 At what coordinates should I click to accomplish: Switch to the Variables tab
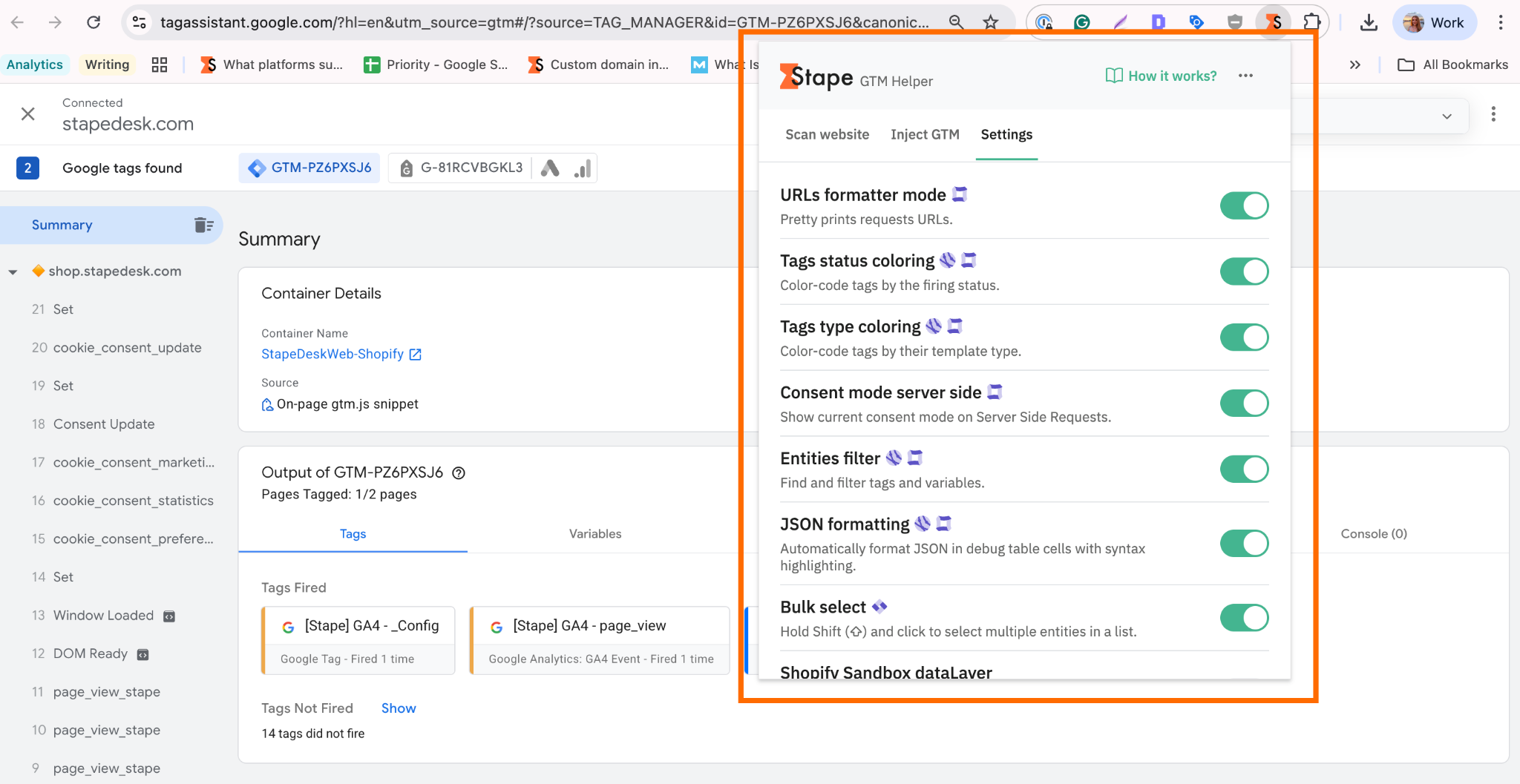point(595,534)
